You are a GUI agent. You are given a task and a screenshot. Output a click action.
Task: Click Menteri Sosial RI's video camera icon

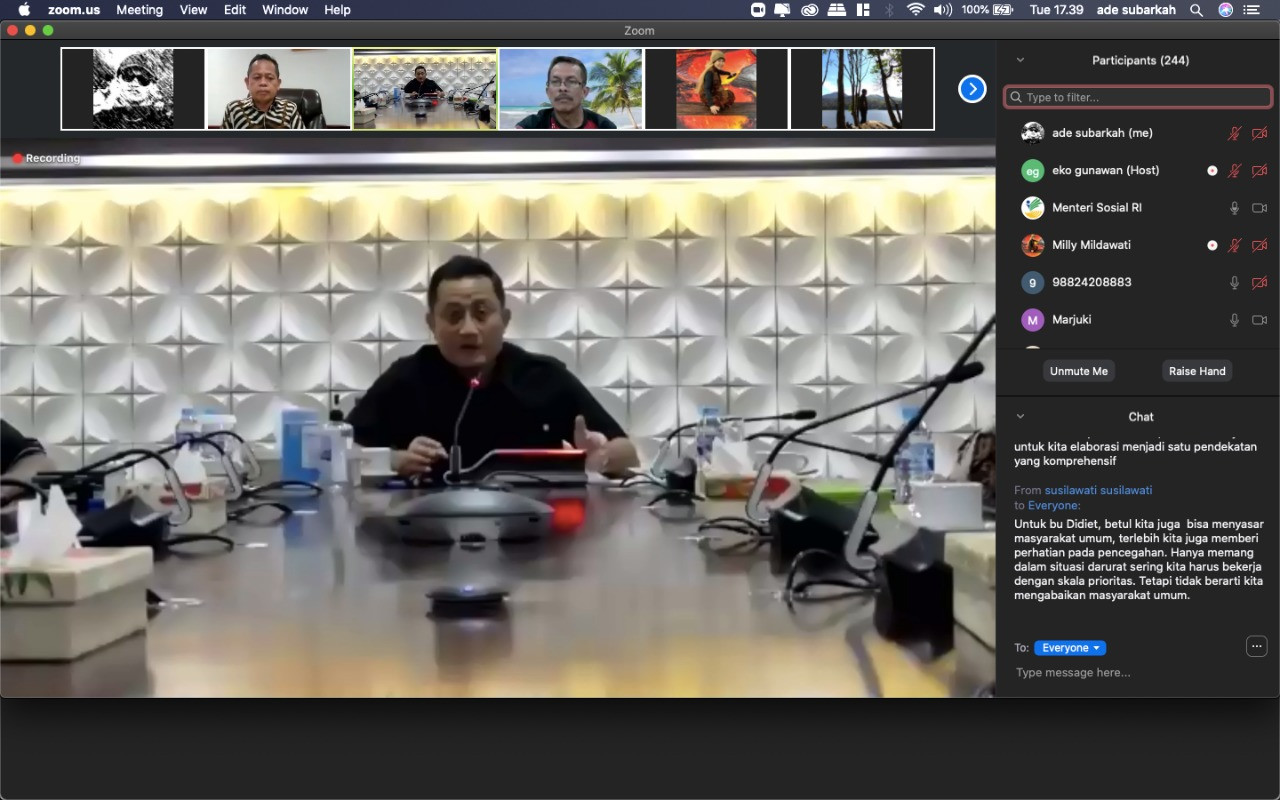click(1260, 208)
